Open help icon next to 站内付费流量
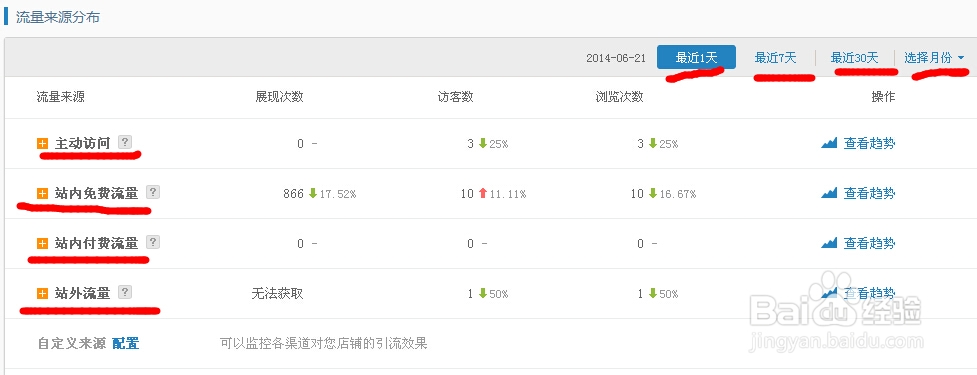Image resolution: width=977 pixels, height=375 pixels. point(153,242)
